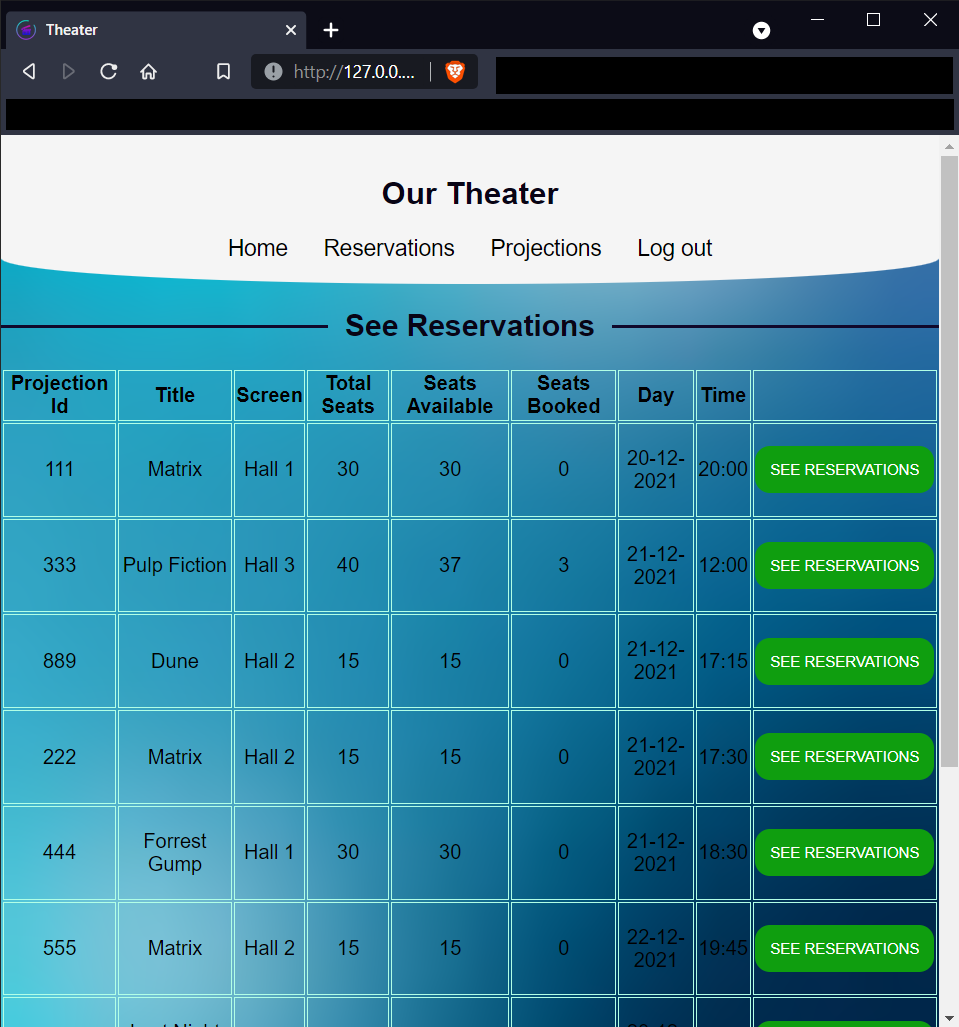This screenshot has width=959, height=1027.
Task: Click projection id 222 cell
Action: [x=60, y=756]
